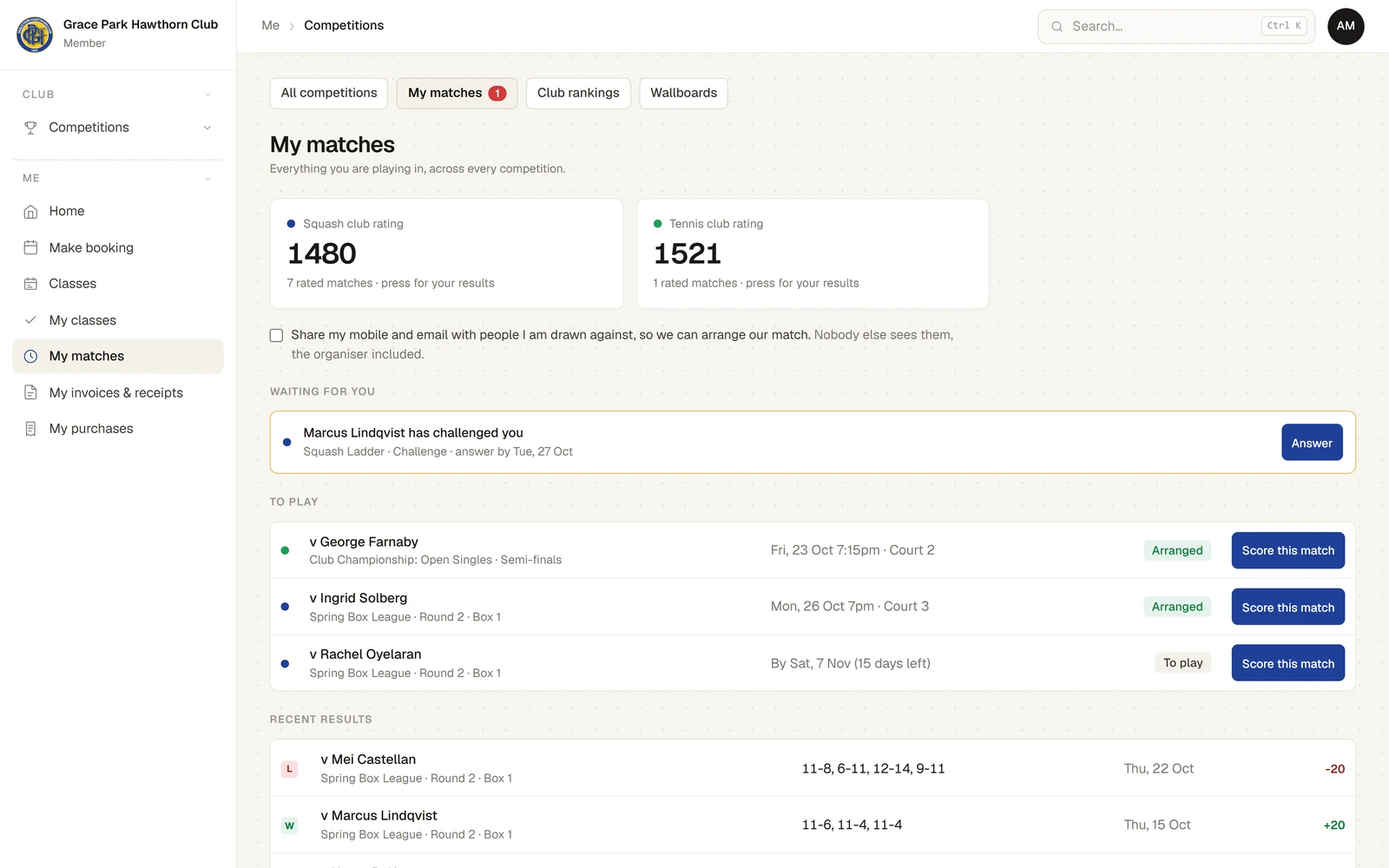Answer Marcus Lindqvist's challenge
The image size is (1389, 868).
[1312, 443]
